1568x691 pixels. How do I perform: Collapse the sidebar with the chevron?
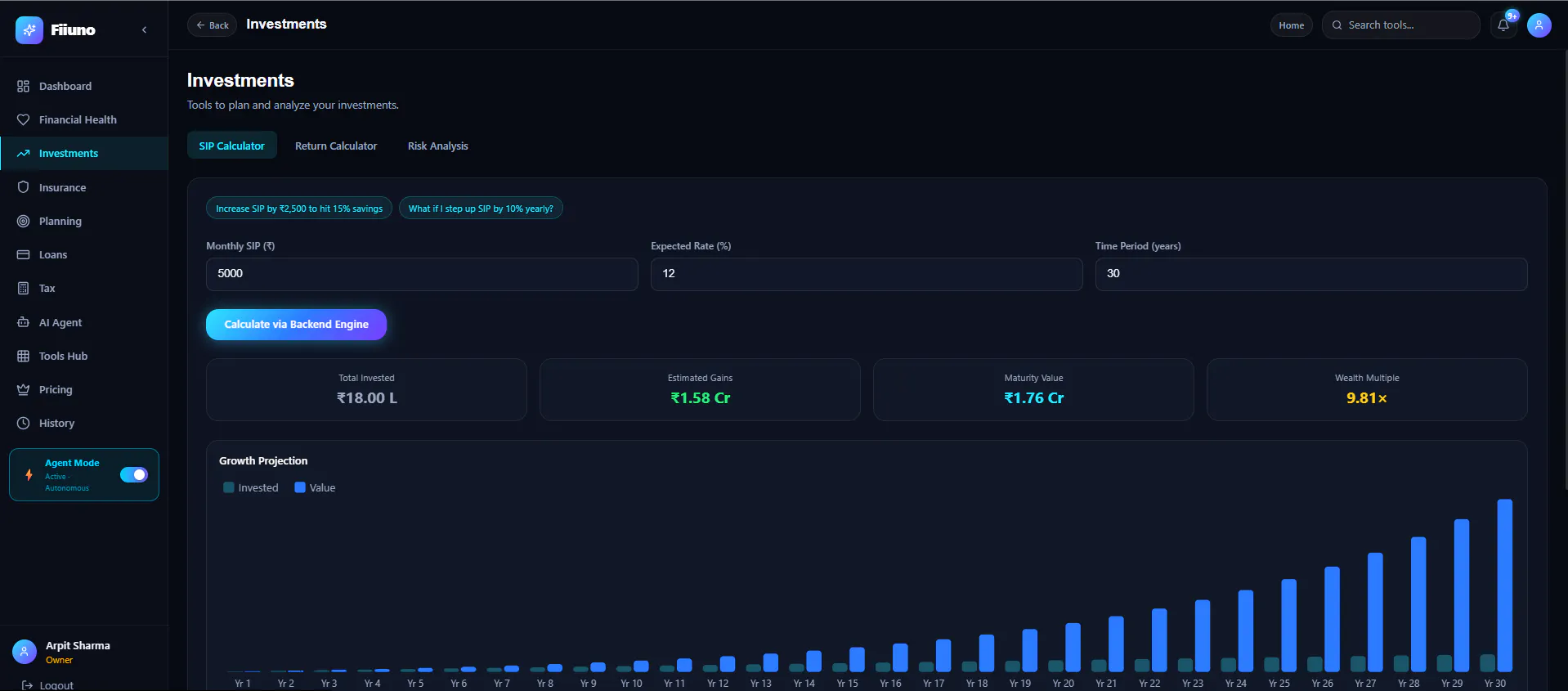[x=145, y=30]
